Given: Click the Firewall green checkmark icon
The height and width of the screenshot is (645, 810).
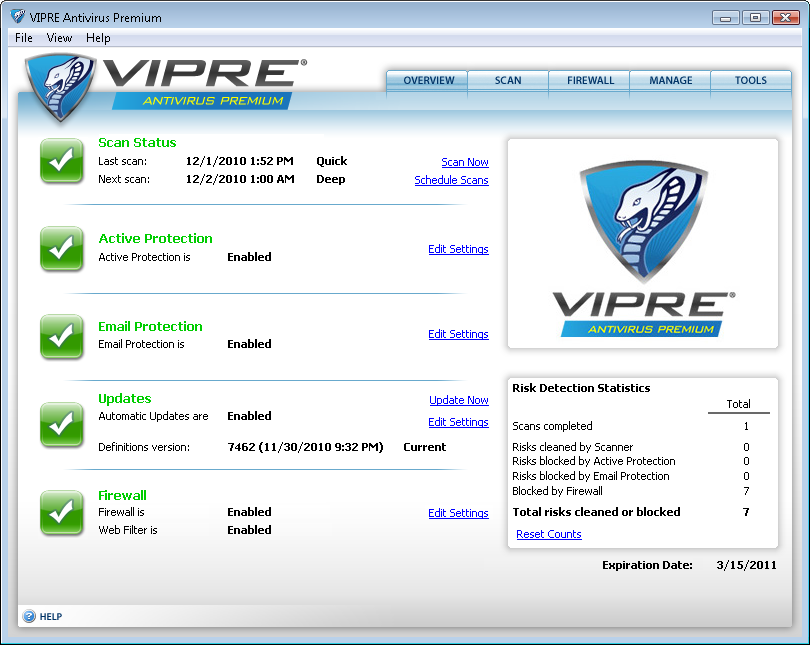Looking at the screenshot, I should (x=62, y=512).
